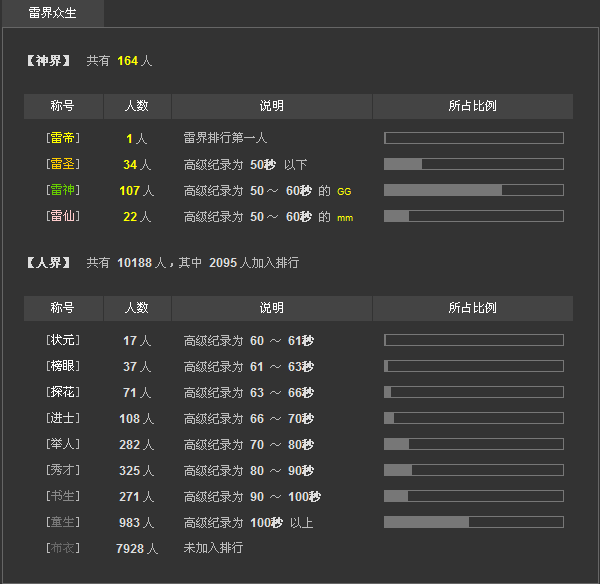Click the 【神界】 section heading
600x584 pixels.
tap(48, 61)
